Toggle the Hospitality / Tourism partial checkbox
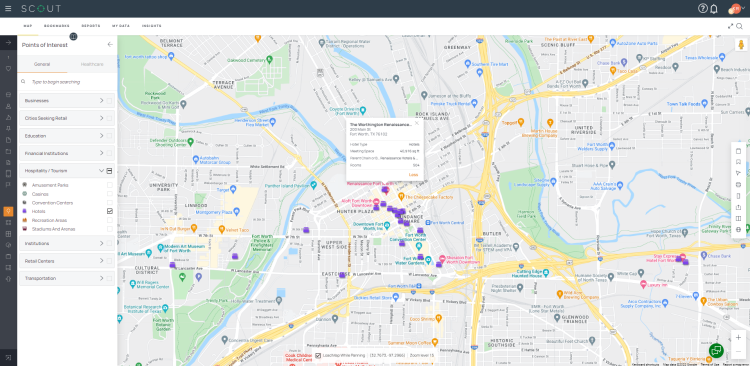 click(x=110, y=171)
